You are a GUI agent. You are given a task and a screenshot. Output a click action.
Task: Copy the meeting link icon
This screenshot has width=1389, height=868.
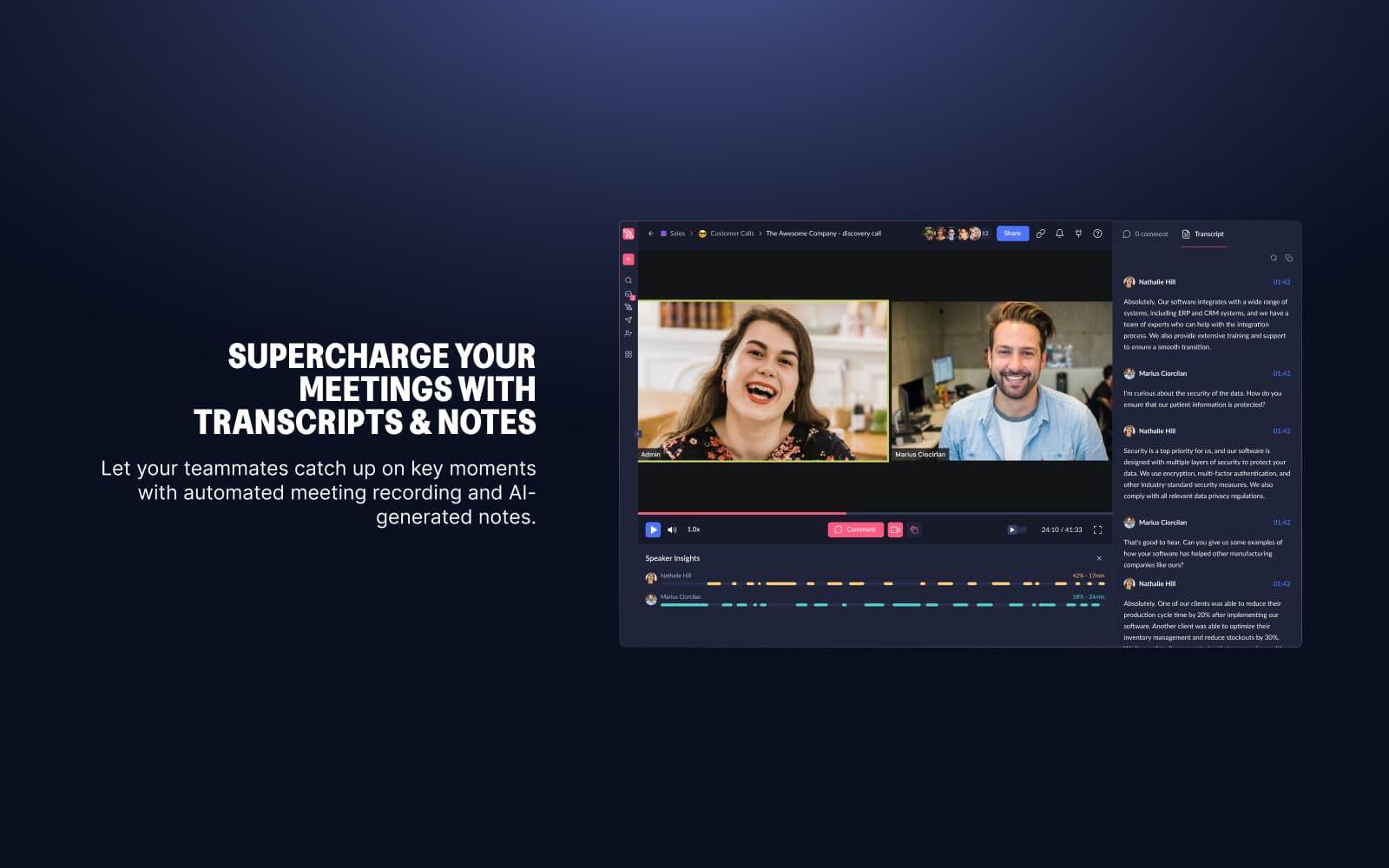(1041, 233)
